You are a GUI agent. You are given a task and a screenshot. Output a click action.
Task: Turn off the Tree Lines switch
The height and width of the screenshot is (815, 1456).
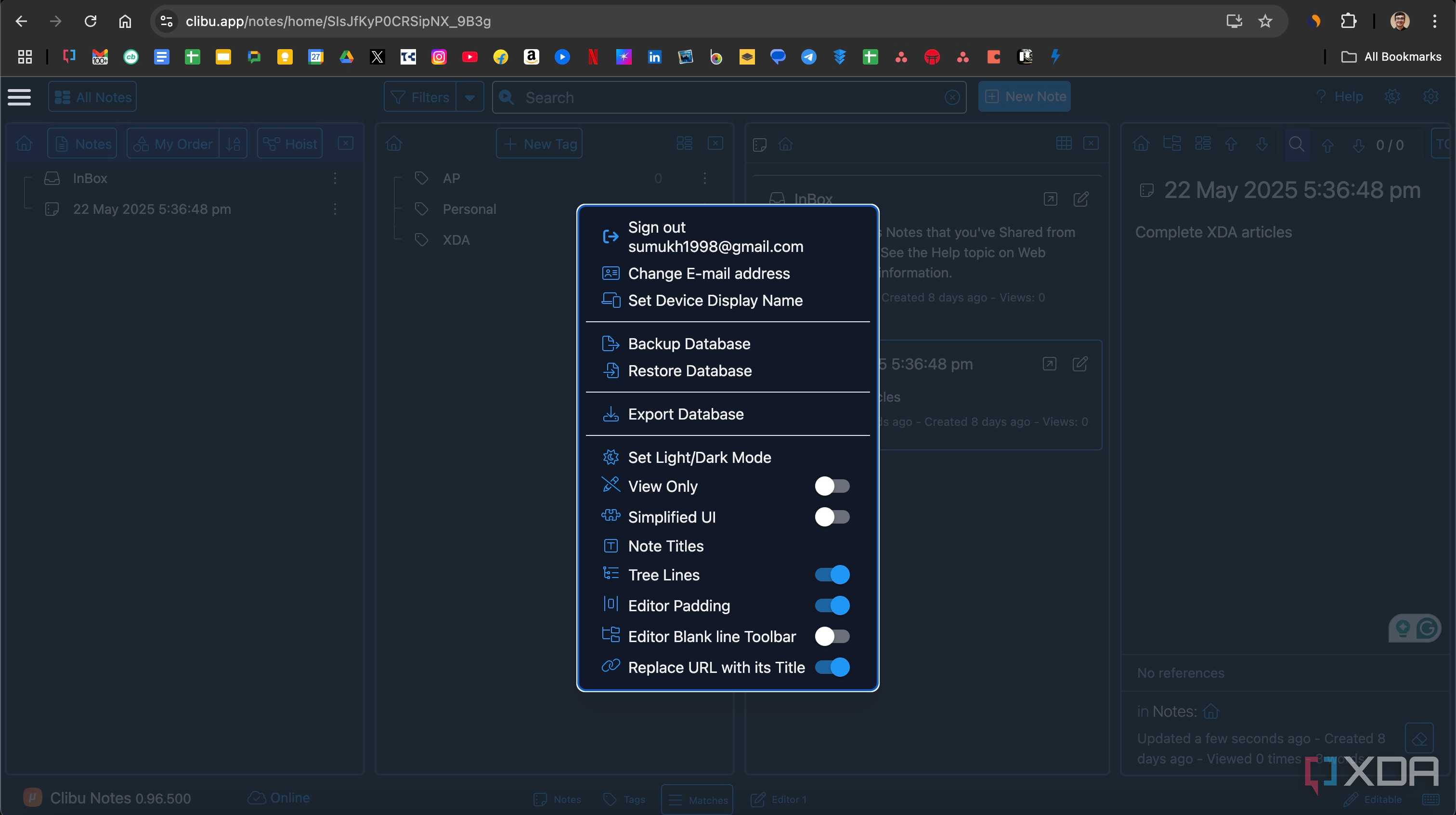[x=832, y=575]
